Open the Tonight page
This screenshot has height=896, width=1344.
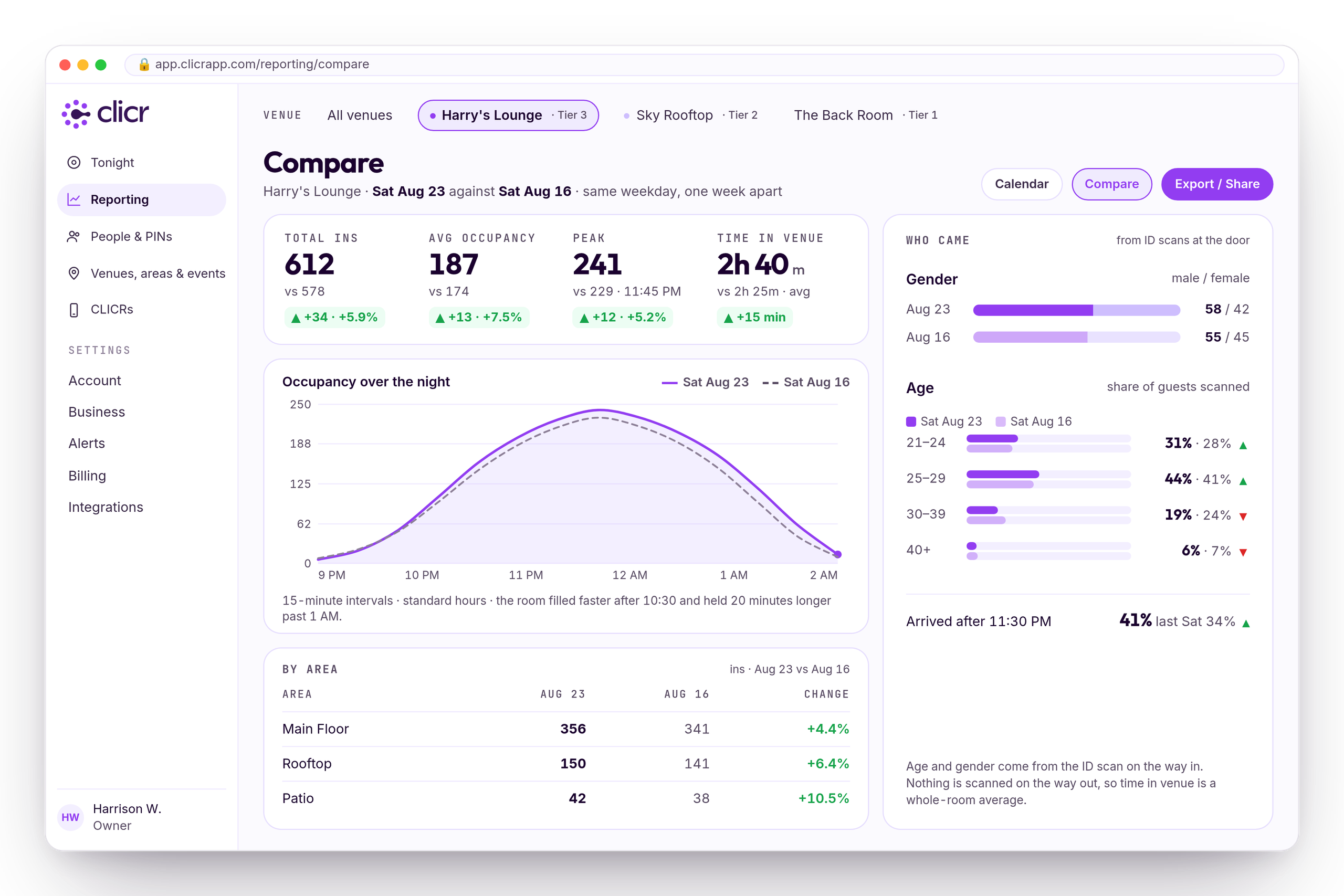tap(142, 163)
